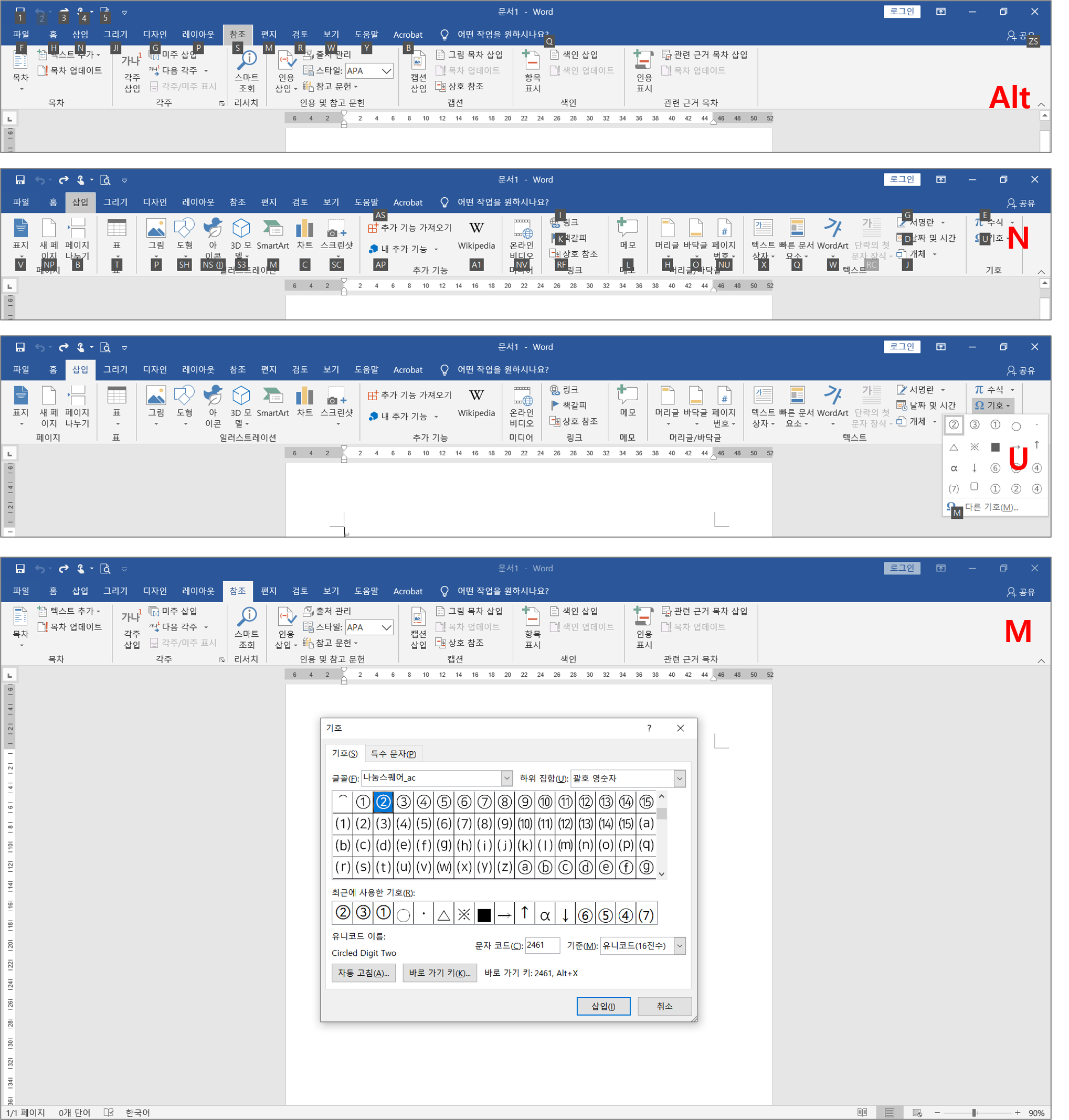The image size is (1069, 1120).
Task: Open the 기준 Unicode base dropdown
Action: click(679, 946)
